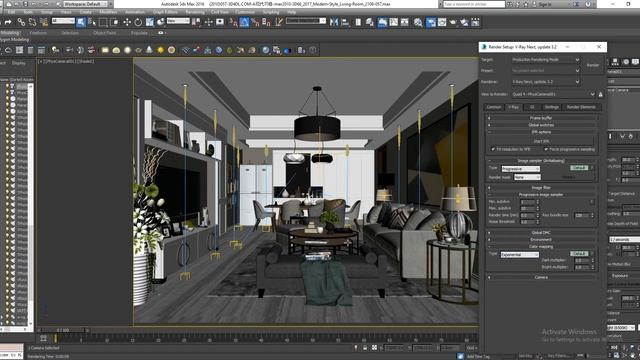Open the Schematic View icon
This screenshot has width=640, height=360.
pyautogui.click(x=404, y=22)
